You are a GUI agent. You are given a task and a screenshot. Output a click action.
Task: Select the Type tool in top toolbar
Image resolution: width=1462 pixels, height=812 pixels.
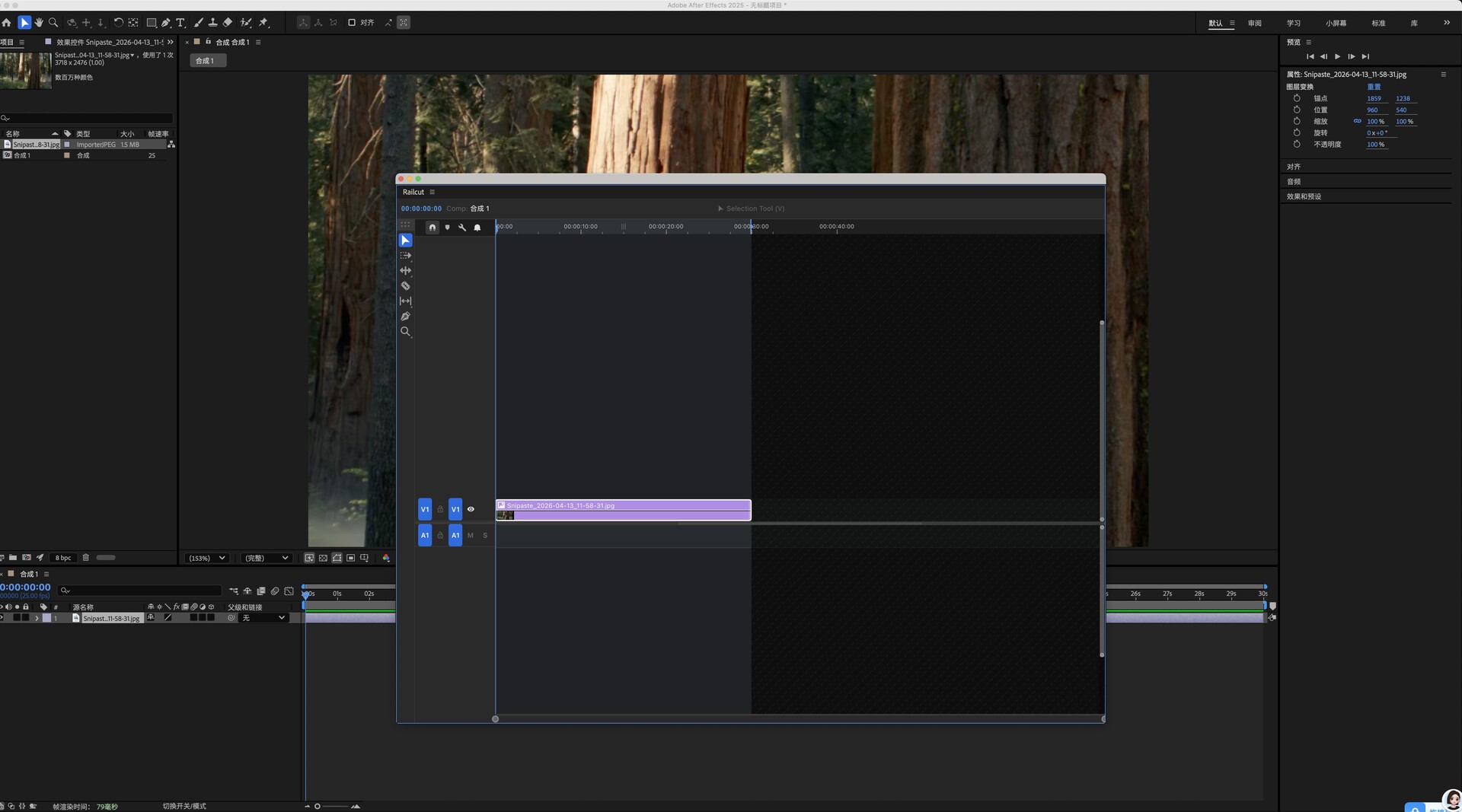[180, 23]
